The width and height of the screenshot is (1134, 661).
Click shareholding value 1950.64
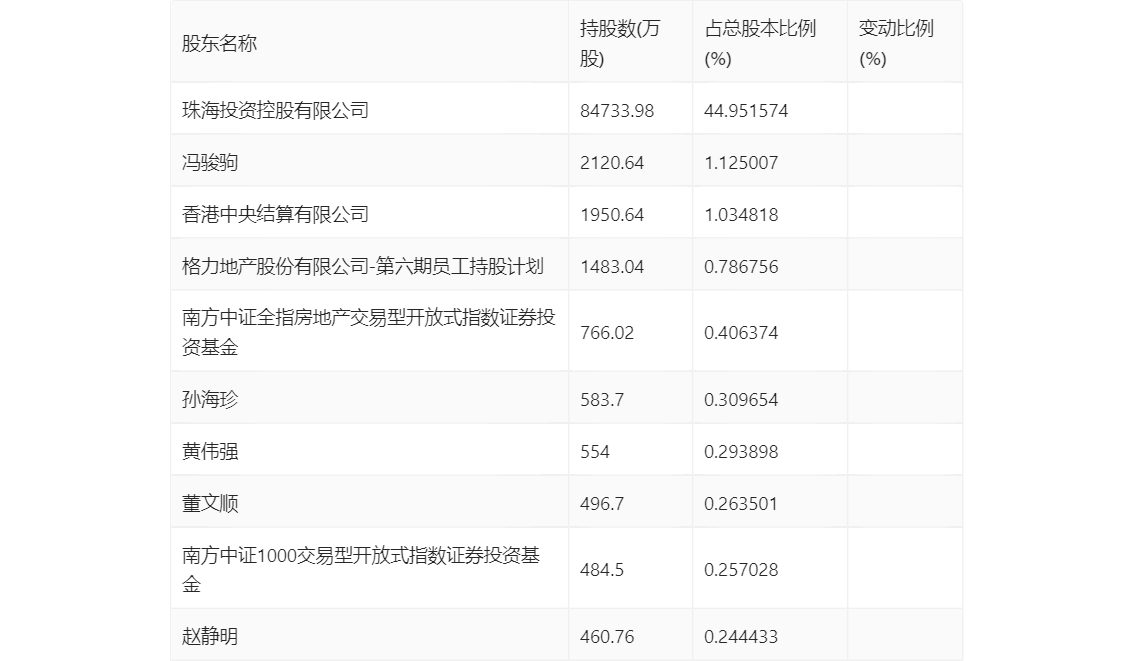pos(612,215)
